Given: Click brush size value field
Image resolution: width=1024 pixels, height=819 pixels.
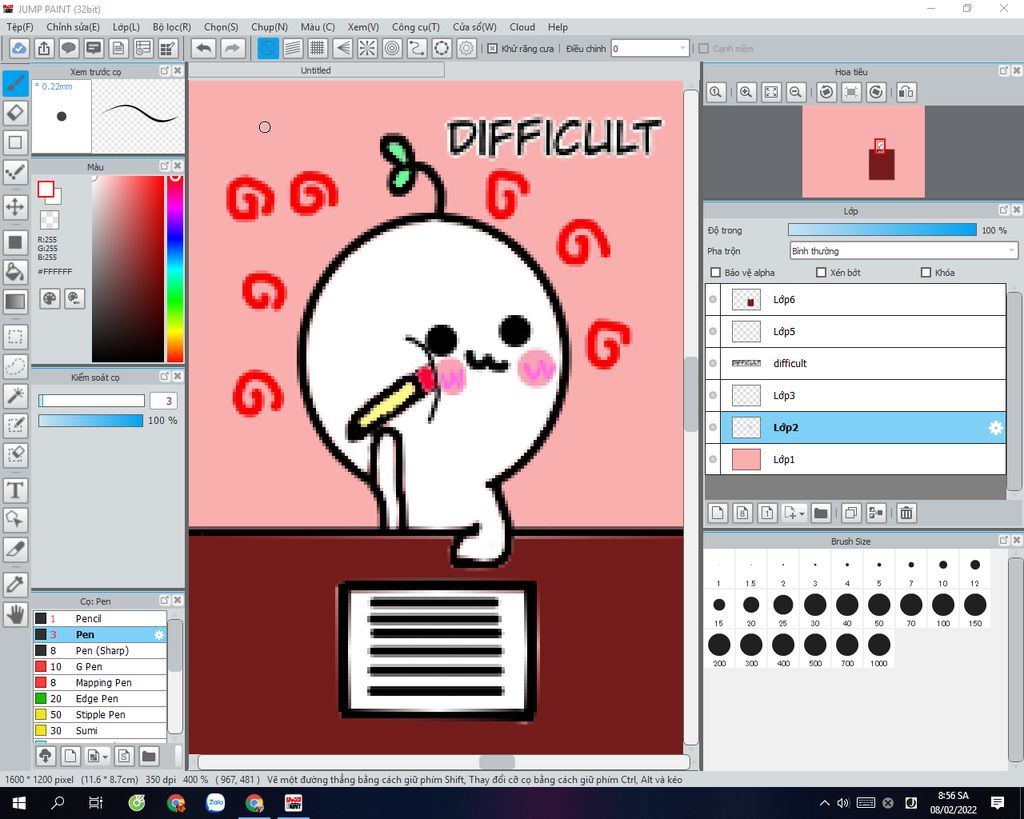Looking at the screenshot, I should [x=163, y=401].
